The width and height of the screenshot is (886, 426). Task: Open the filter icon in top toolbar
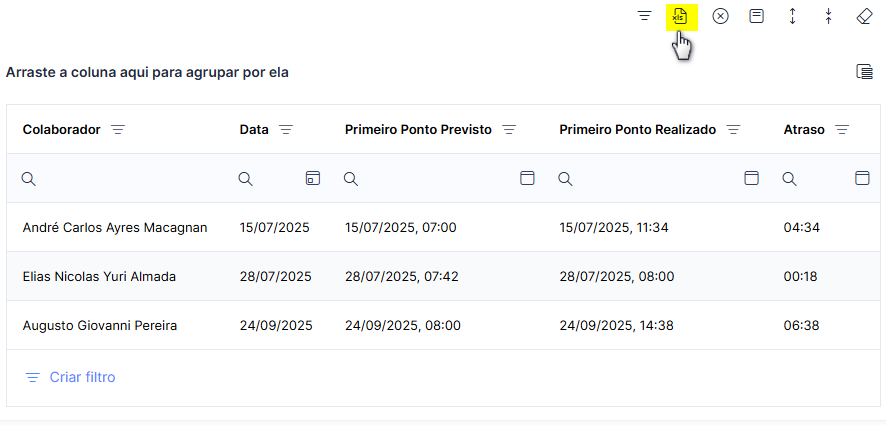click(x=644, y=16)
